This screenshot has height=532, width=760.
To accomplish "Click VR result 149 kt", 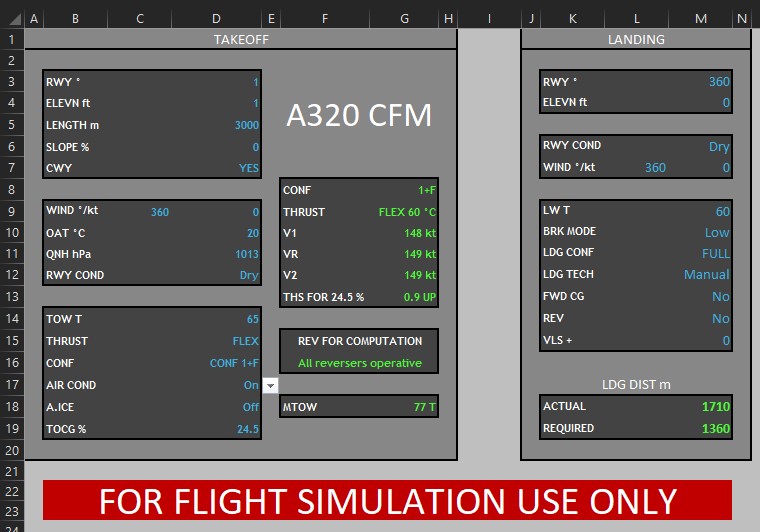I will 420,254.
